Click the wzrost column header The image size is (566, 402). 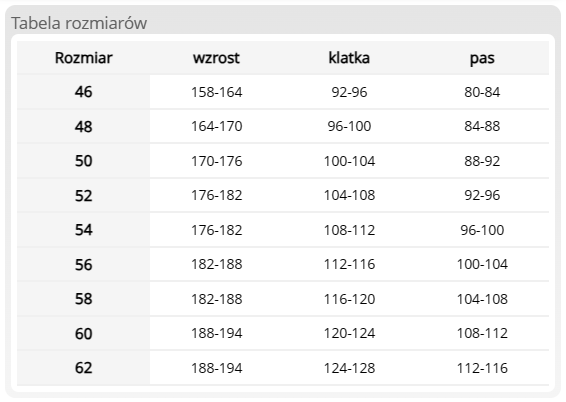[x=216, y=58]
